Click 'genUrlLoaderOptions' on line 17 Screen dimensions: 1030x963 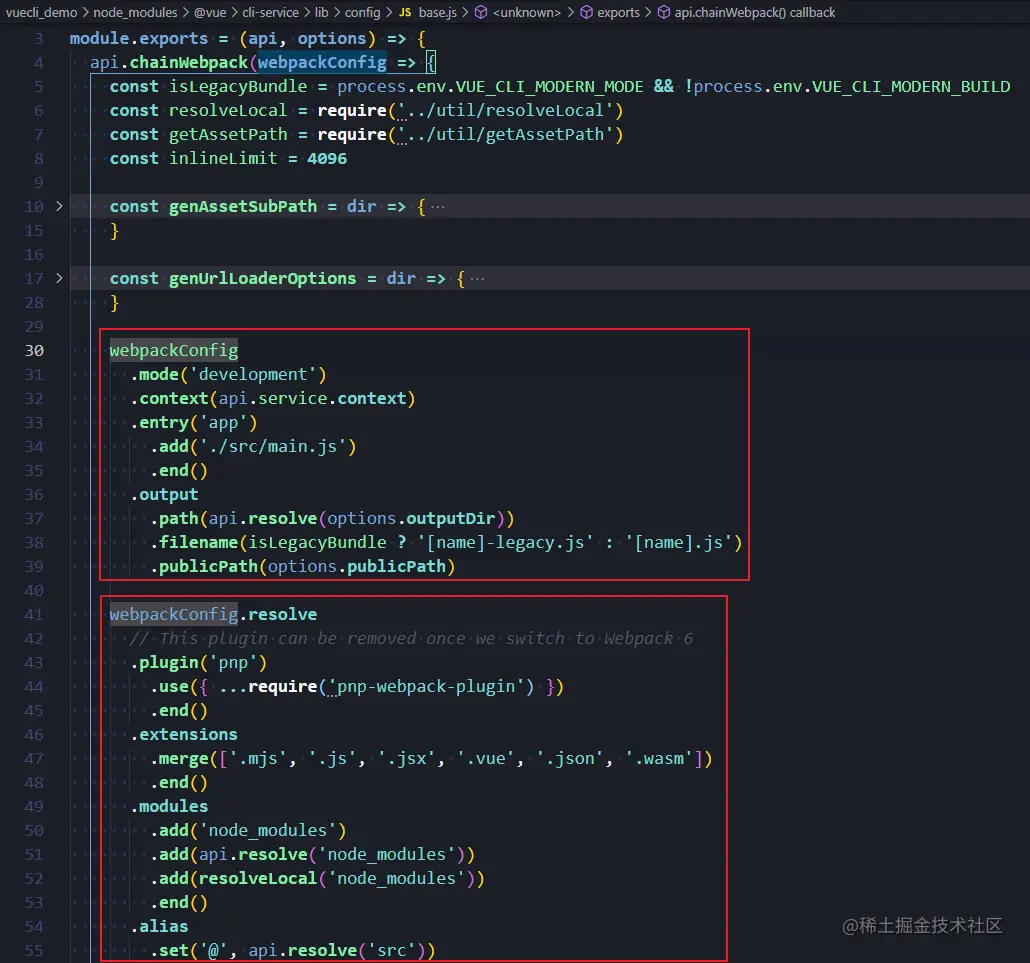pos(263,279)
